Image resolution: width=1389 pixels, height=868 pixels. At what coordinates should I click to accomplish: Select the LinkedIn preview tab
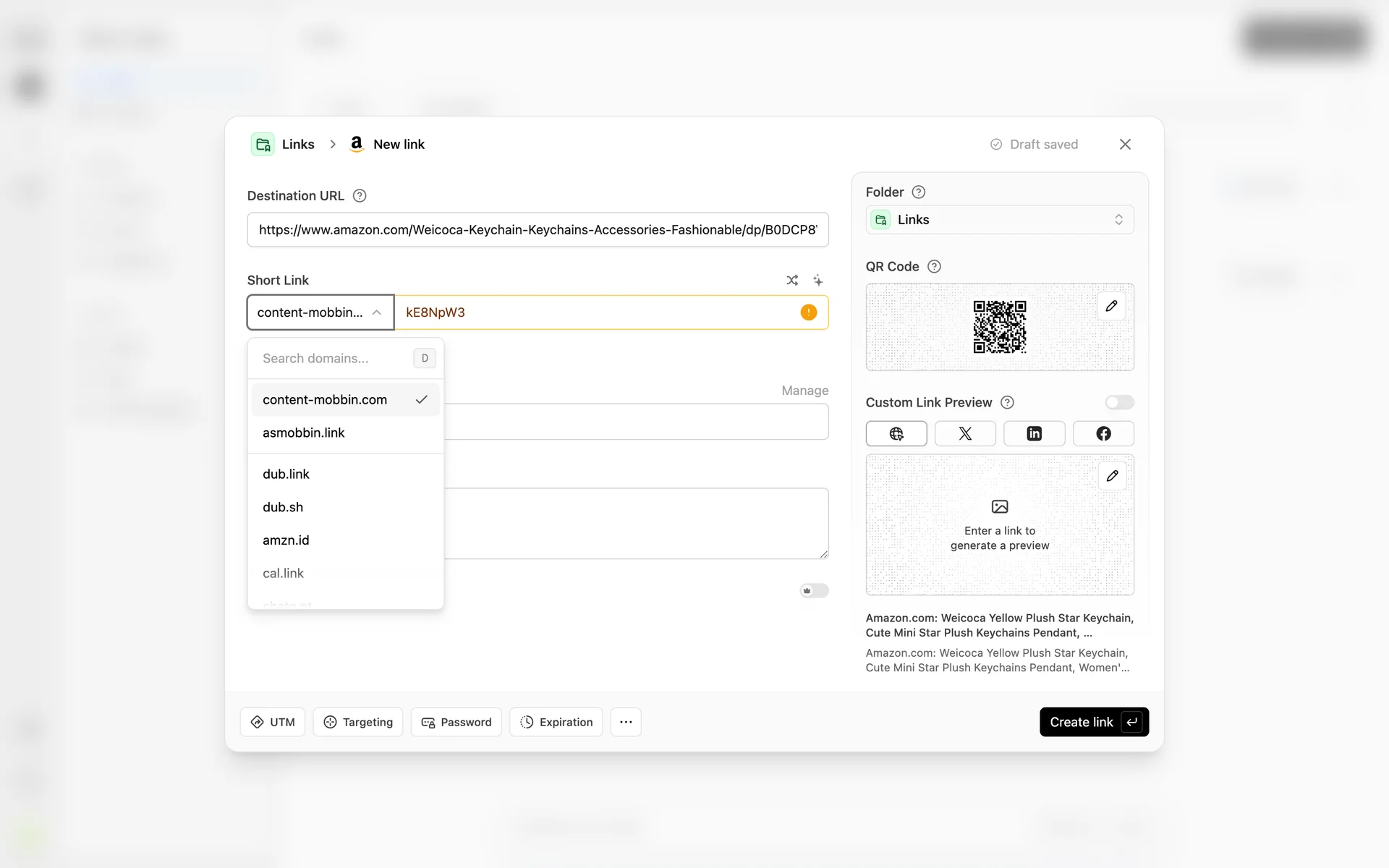coord(1034,433)
